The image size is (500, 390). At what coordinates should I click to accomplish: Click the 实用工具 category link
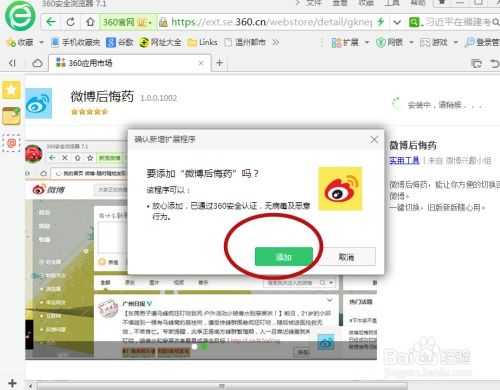pyautogui.click(x=404, y=160)
